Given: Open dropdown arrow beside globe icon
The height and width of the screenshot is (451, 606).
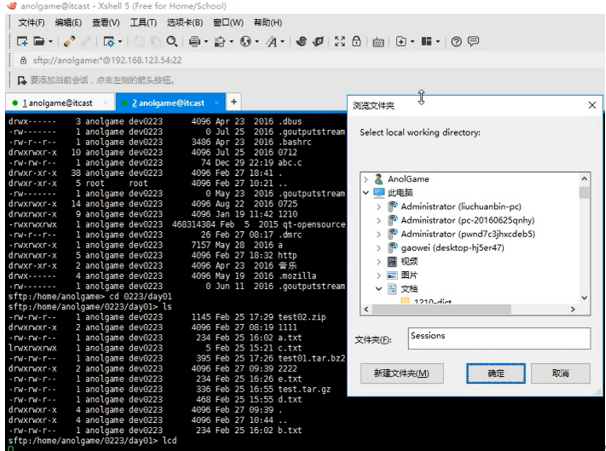Looking at the screenshot, I should 257,41.
